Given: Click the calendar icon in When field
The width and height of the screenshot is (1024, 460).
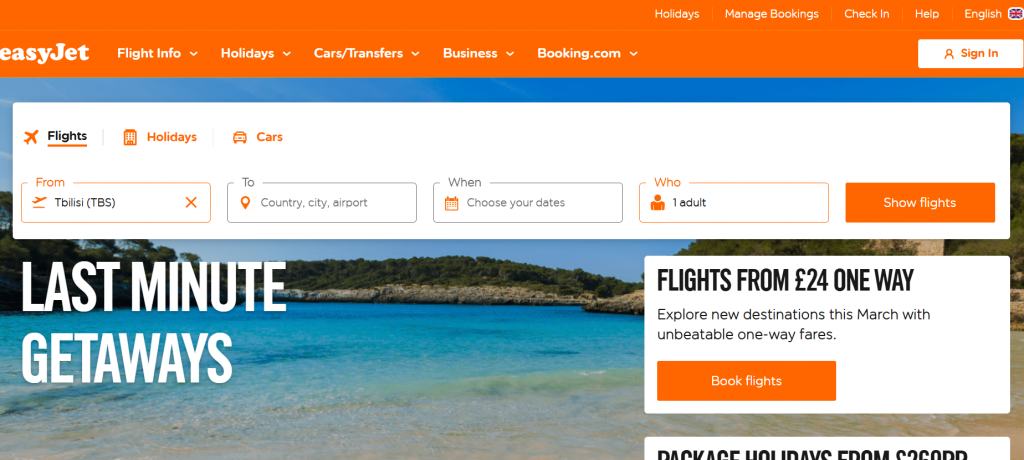Looking at the screenshot, I should (x=451, y=203).
